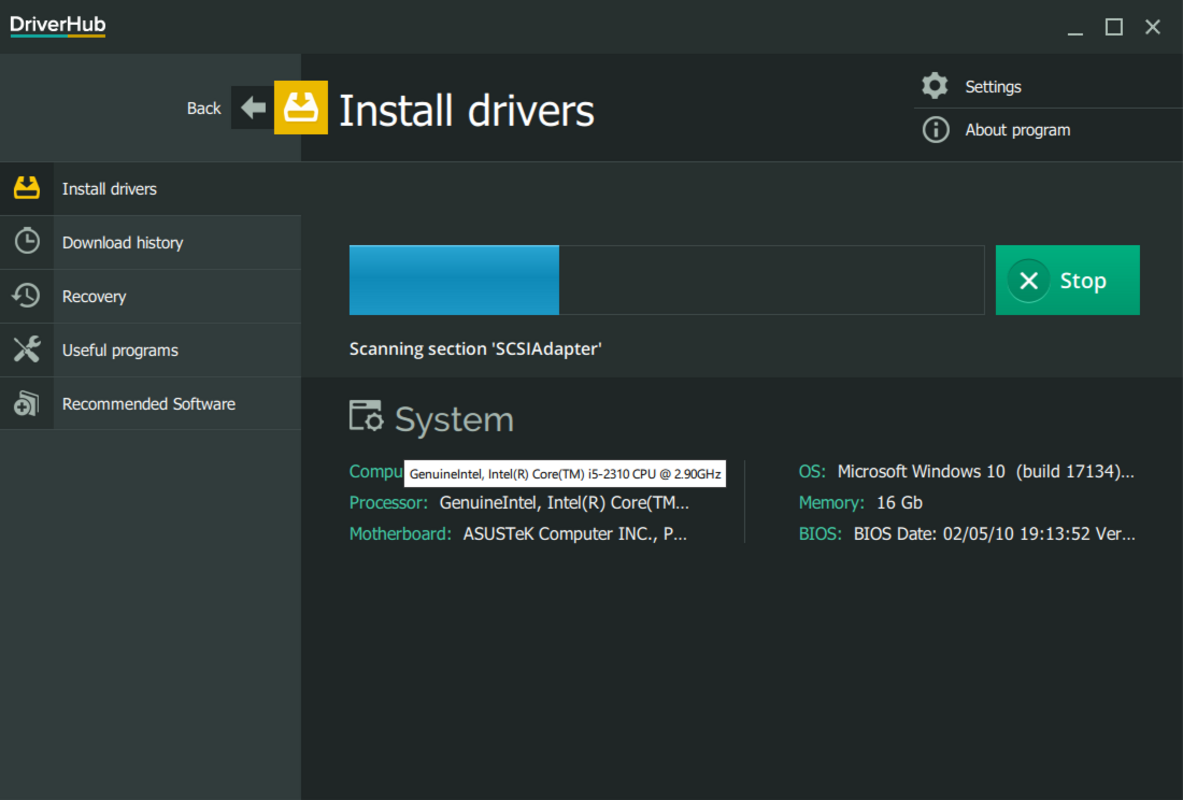Click the OS Microsoft Windows 10 value
Screen dimensions: 1183x800
(985, 472)
